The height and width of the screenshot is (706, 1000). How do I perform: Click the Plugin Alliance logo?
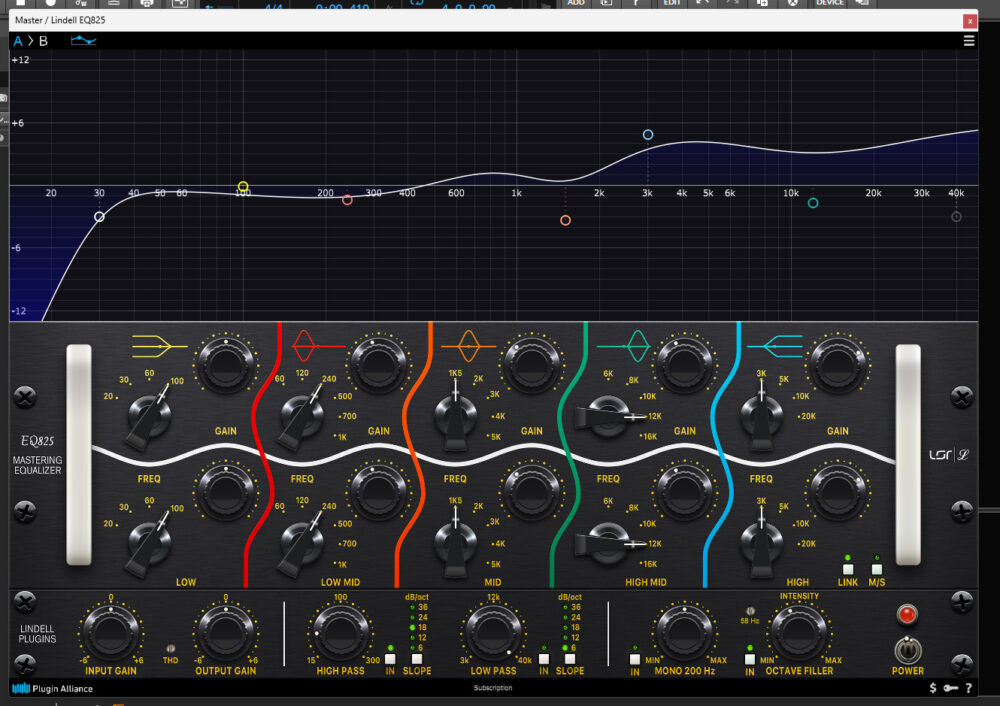(52, 689)
